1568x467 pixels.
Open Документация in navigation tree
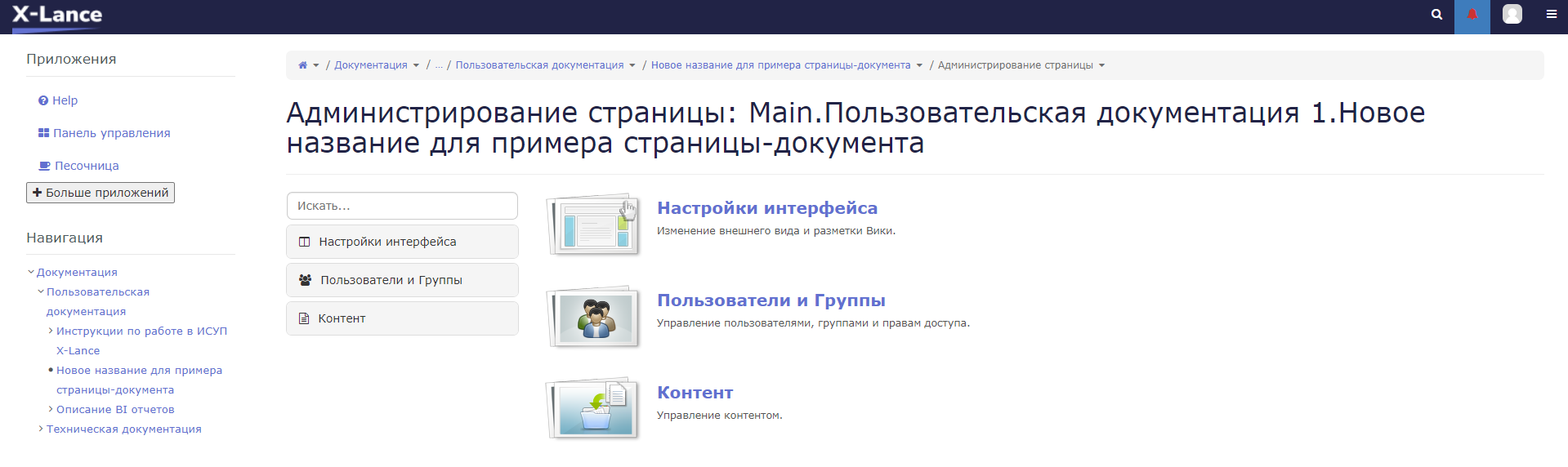pos(77,272)
